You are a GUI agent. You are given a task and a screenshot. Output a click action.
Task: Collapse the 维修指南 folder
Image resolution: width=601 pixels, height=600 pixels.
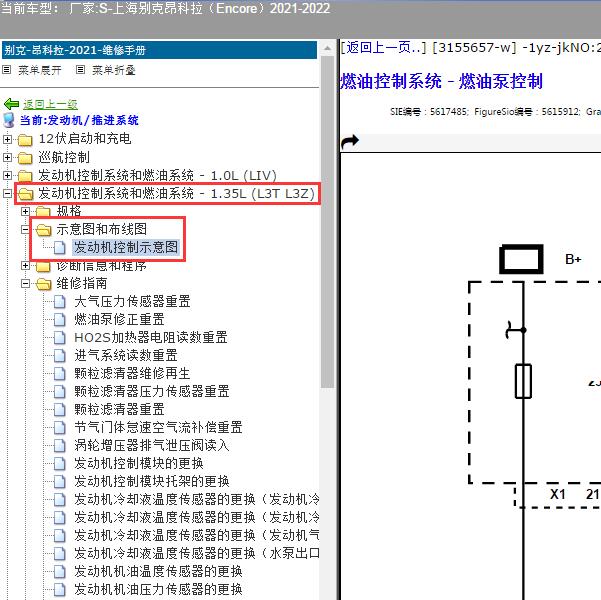pos(25,284)
